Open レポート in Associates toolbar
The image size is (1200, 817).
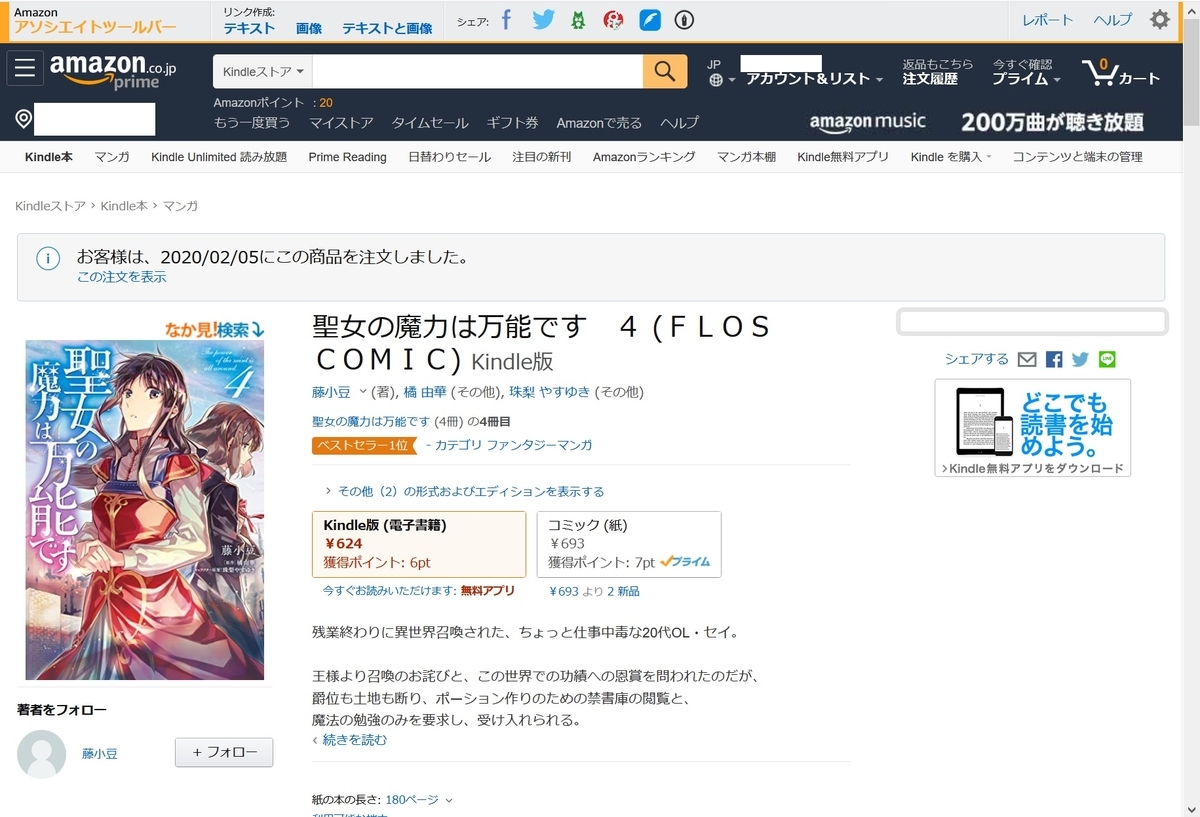(1047, 20)
